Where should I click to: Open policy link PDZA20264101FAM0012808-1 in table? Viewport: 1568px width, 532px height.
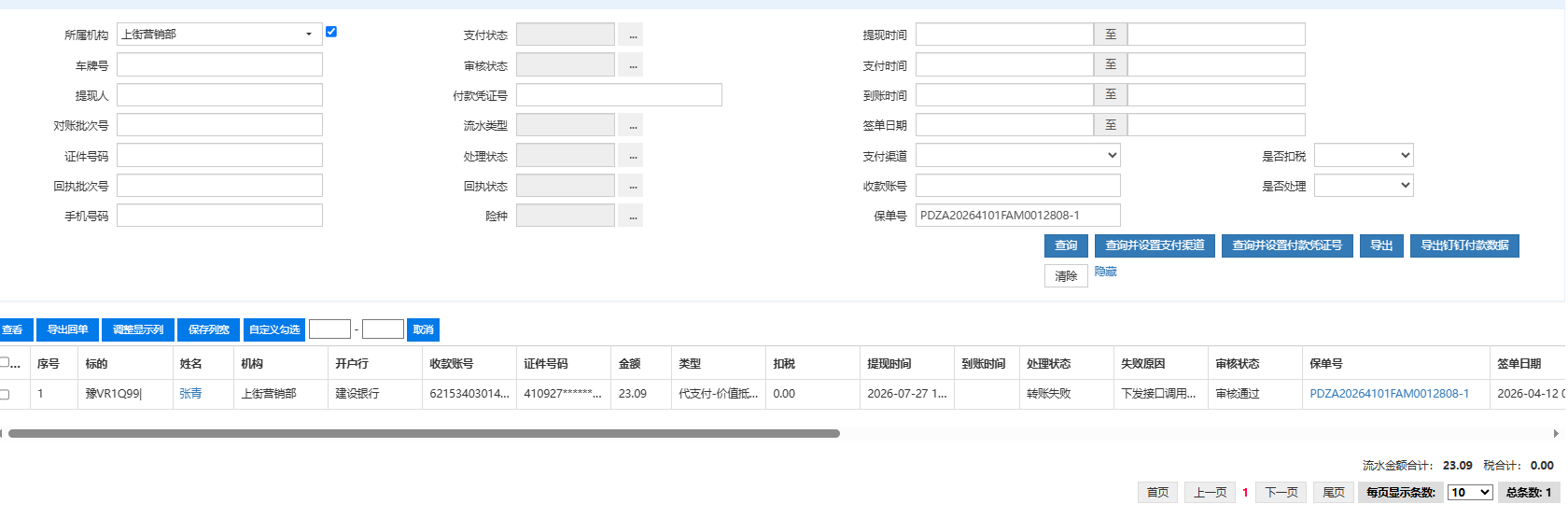(x=1389, y=394)
